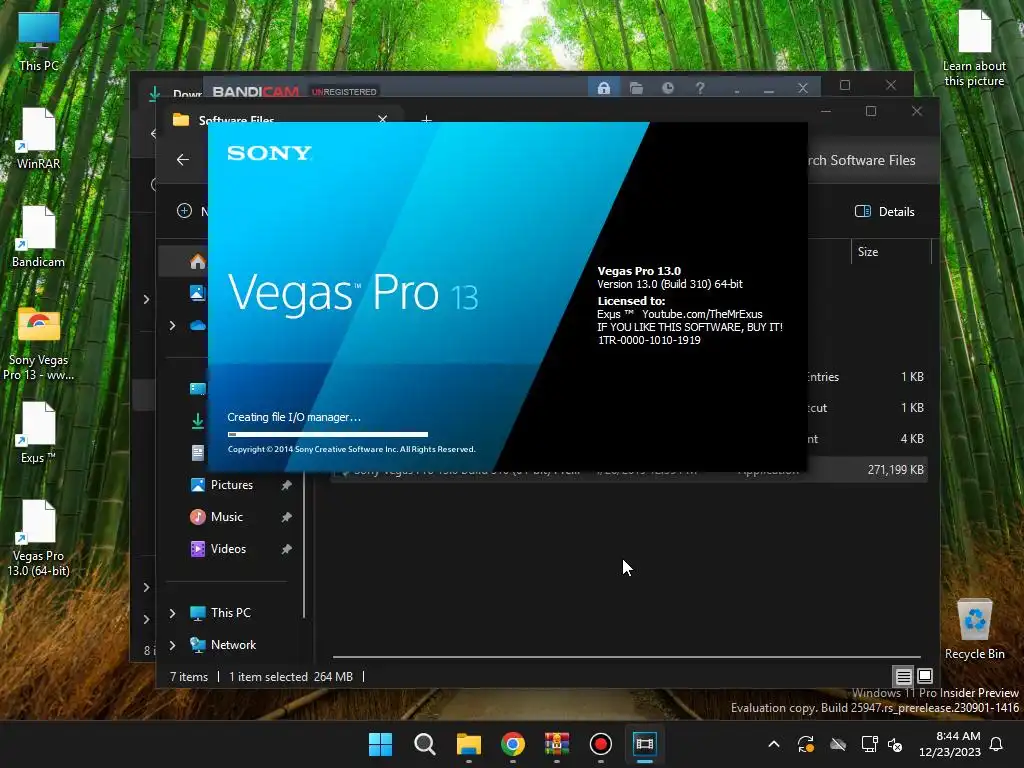Open Google Chrome from the taskbar
Image resolution: width=1024 pixels, height=768 pixels.
(513, 744)
